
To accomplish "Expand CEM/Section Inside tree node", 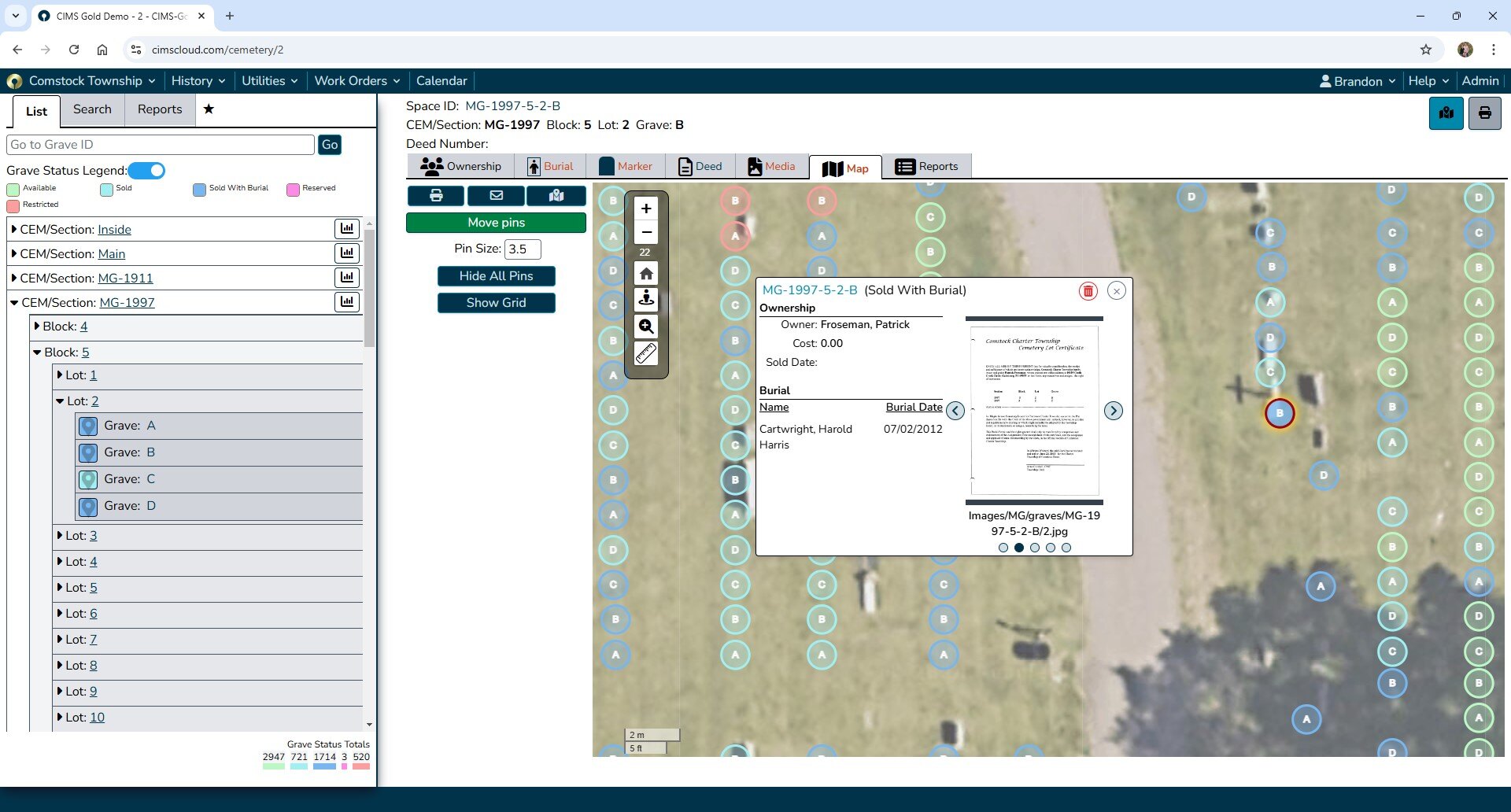I will [14, 229].
